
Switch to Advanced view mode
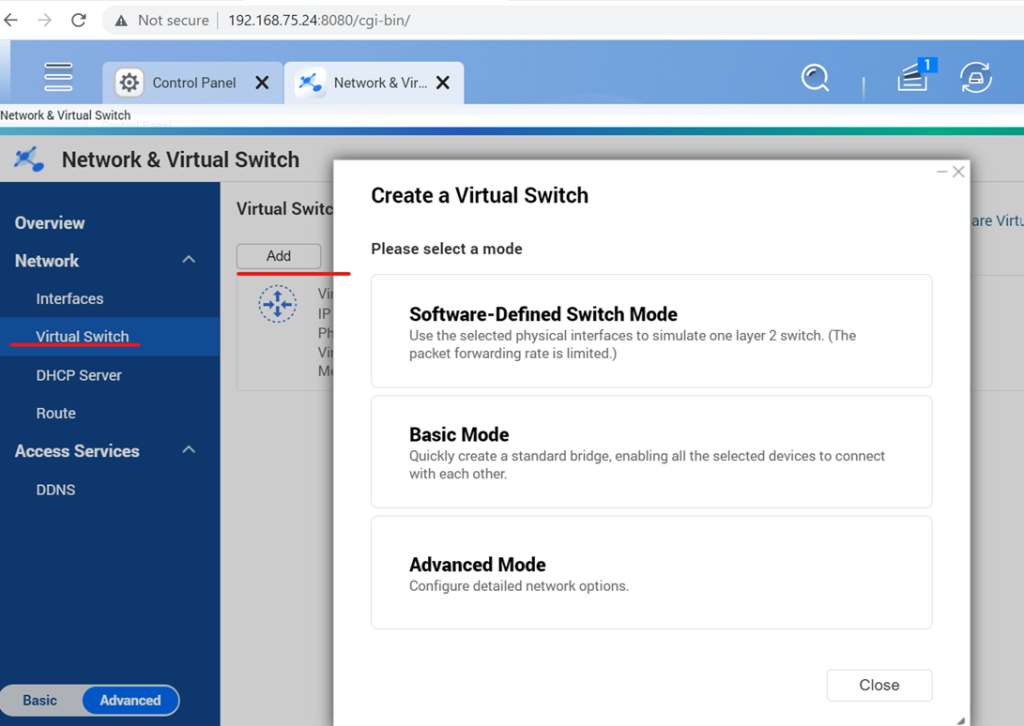click(x=130, y=700)
